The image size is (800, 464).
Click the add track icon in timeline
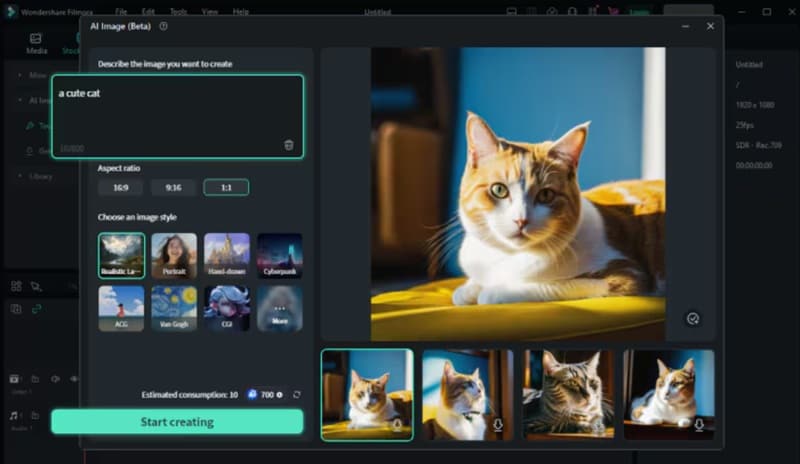tap(16, 309)
